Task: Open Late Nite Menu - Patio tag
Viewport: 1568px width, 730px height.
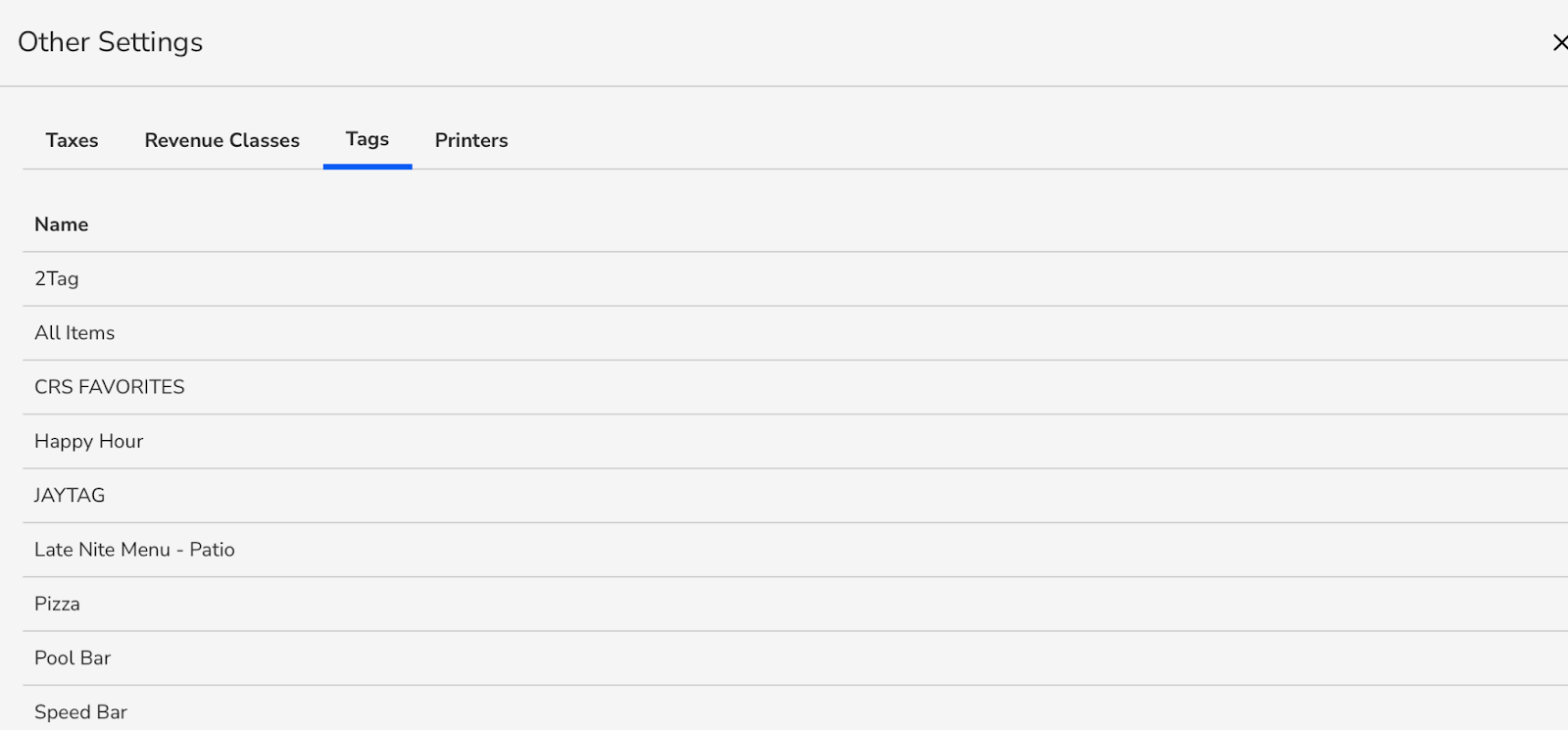Action: [134, 550]
